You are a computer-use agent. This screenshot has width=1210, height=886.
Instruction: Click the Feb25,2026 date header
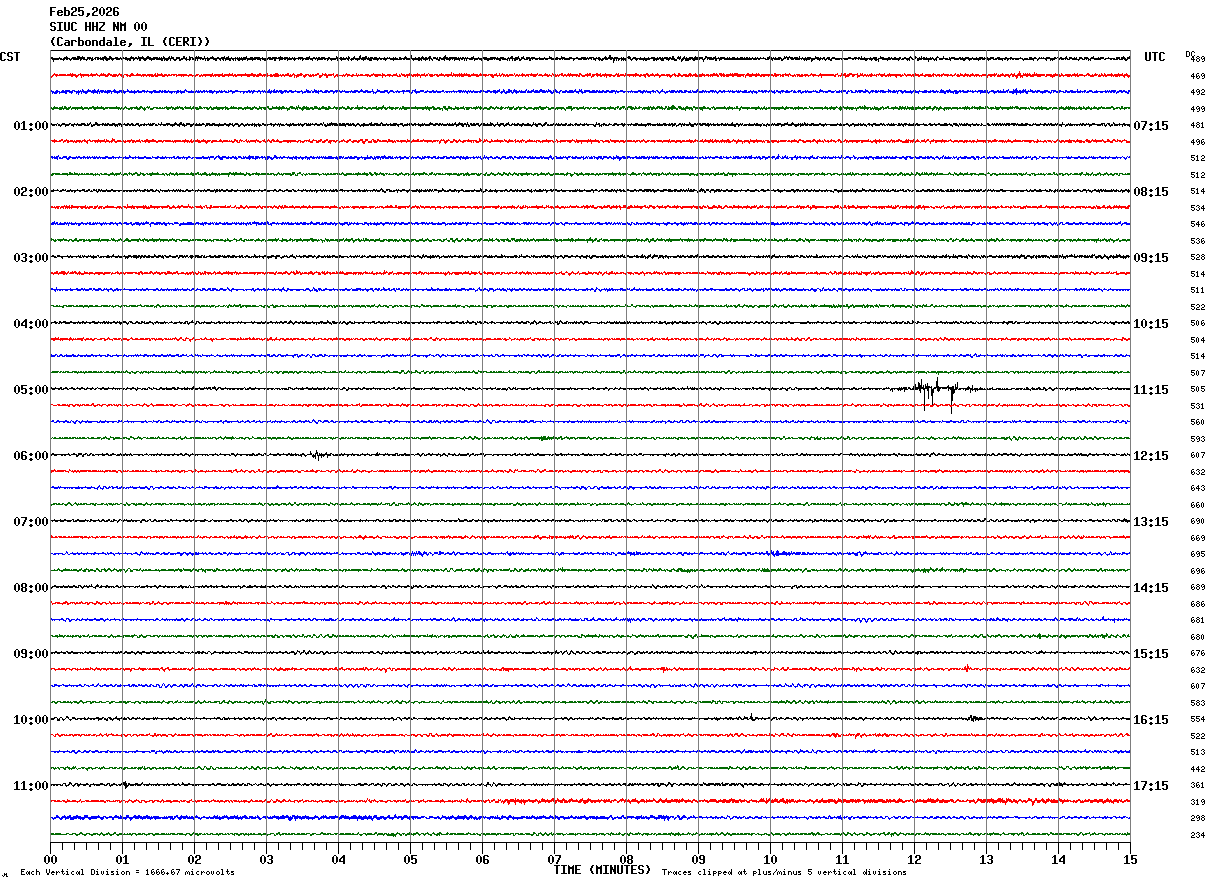point(84,12)
